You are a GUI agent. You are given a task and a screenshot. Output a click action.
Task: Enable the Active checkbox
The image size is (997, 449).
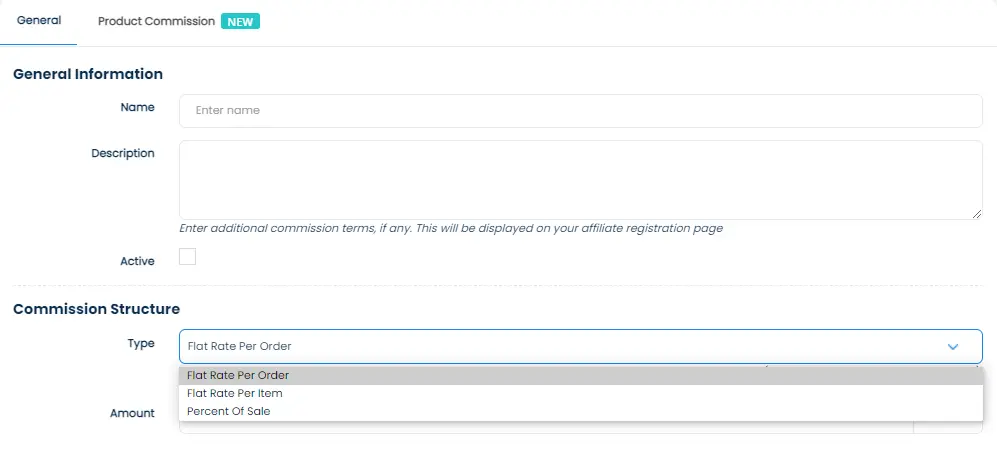(x=188, y=257)
